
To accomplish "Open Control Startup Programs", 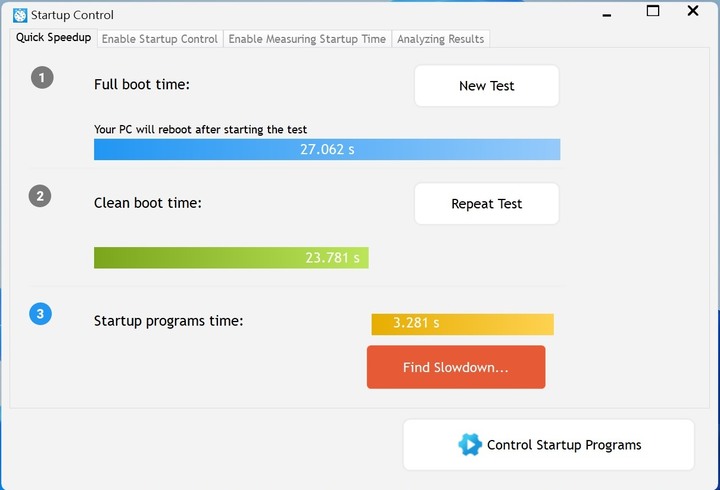I will coord(549,445).
